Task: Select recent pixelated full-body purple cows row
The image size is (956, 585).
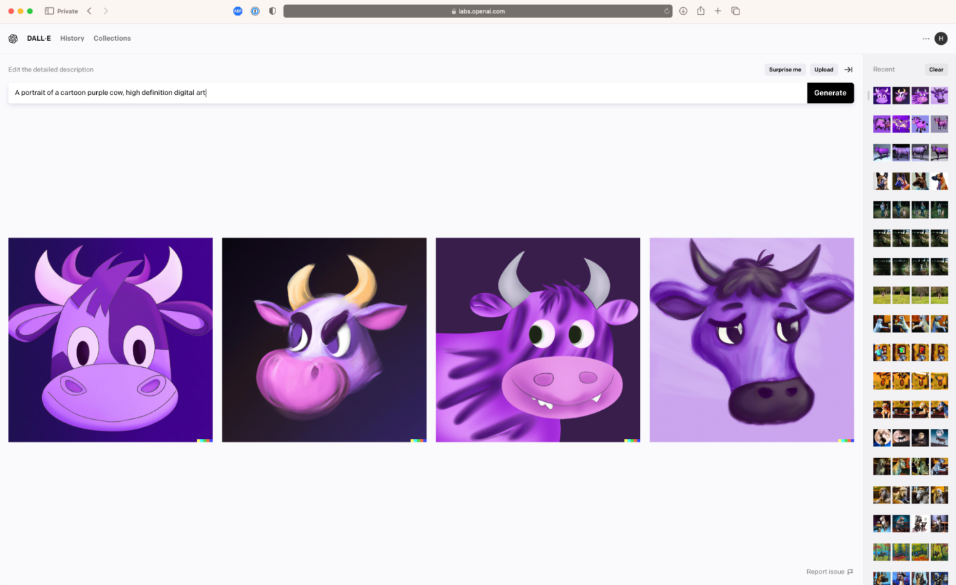Action: (x=910, y=124)
